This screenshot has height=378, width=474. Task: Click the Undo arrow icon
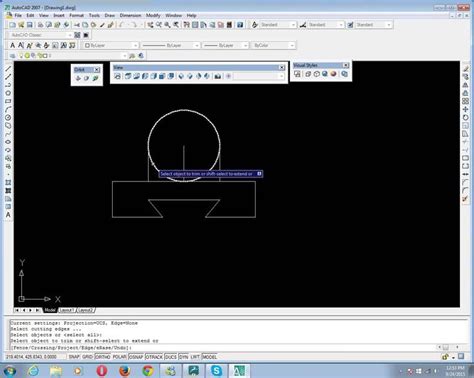pos(122,25)
